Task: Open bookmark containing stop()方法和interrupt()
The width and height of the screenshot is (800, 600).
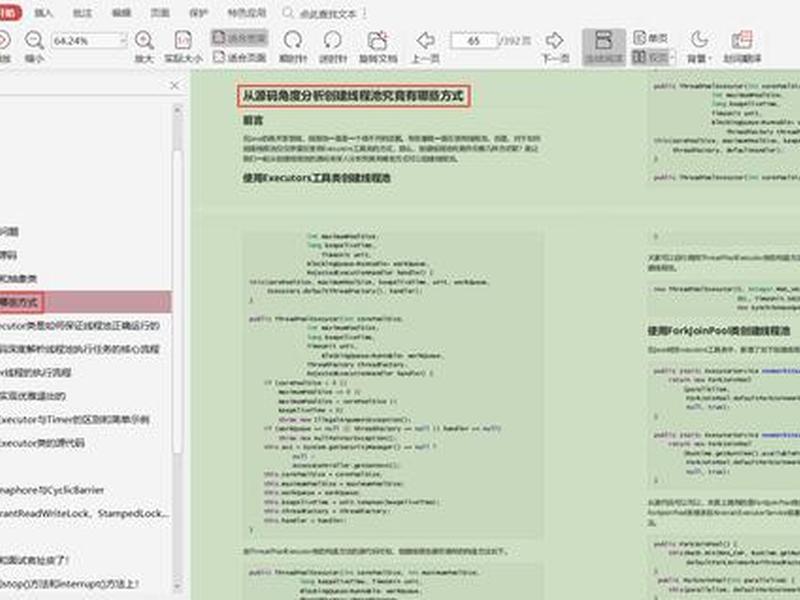Action: pos(70,583)
